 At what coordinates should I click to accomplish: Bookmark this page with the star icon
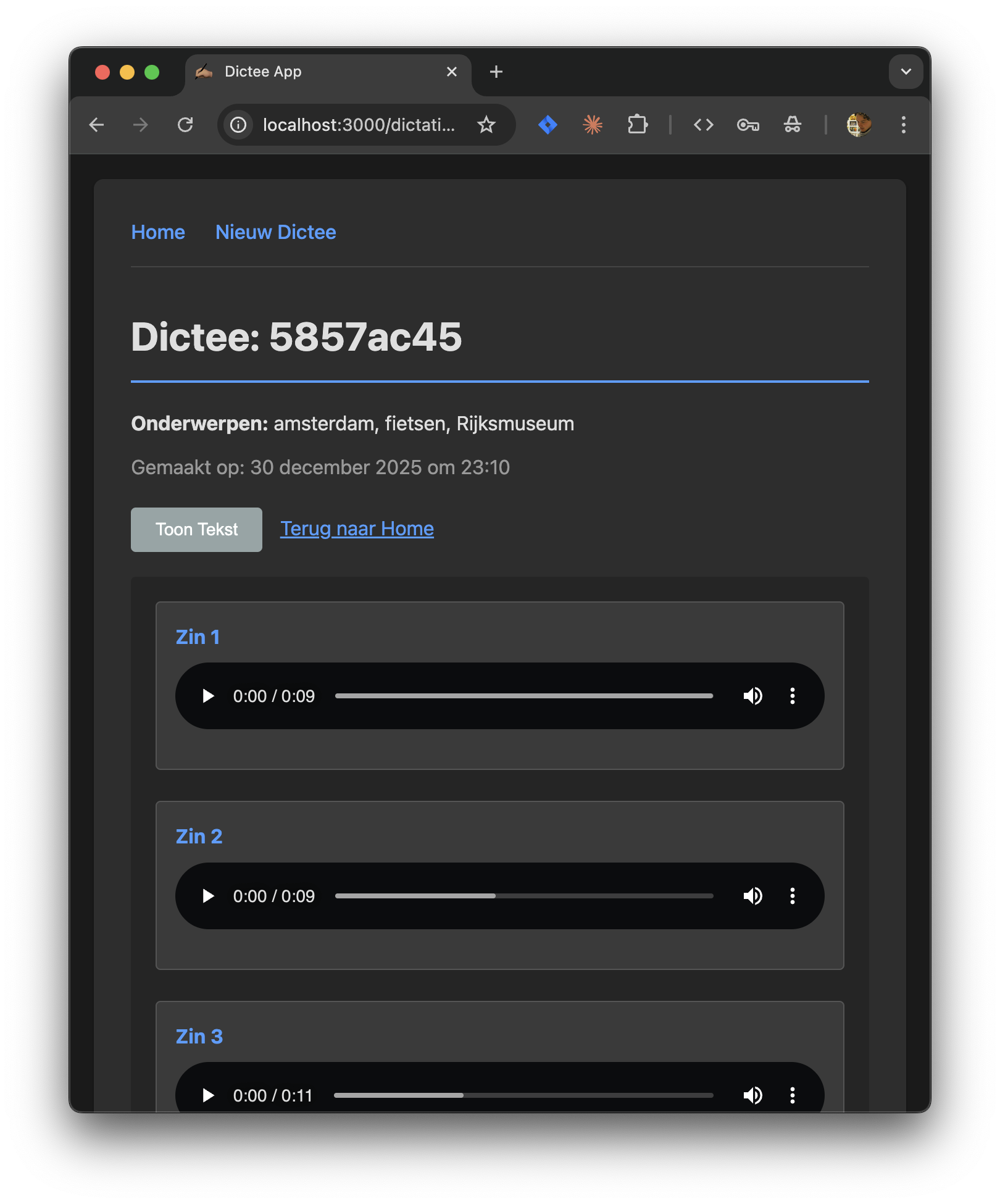(x=487, y=125)
